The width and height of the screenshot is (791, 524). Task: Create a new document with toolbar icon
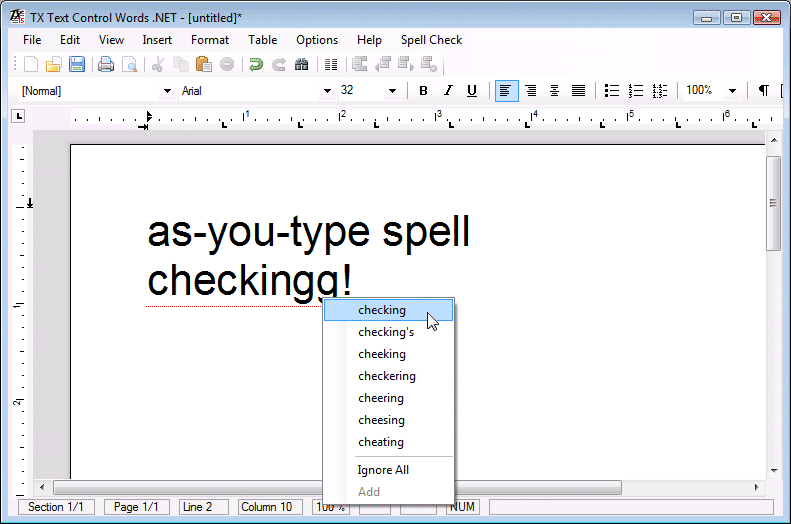pyautogui.click(x=31, y=65)
